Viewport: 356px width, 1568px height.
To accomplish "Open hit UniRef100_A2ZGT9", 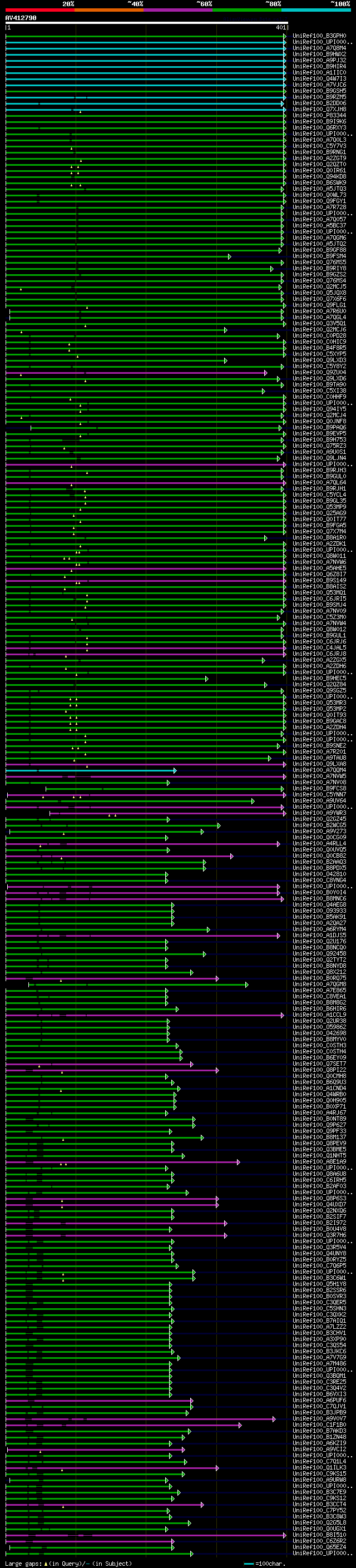I will (x=319, y=159).
